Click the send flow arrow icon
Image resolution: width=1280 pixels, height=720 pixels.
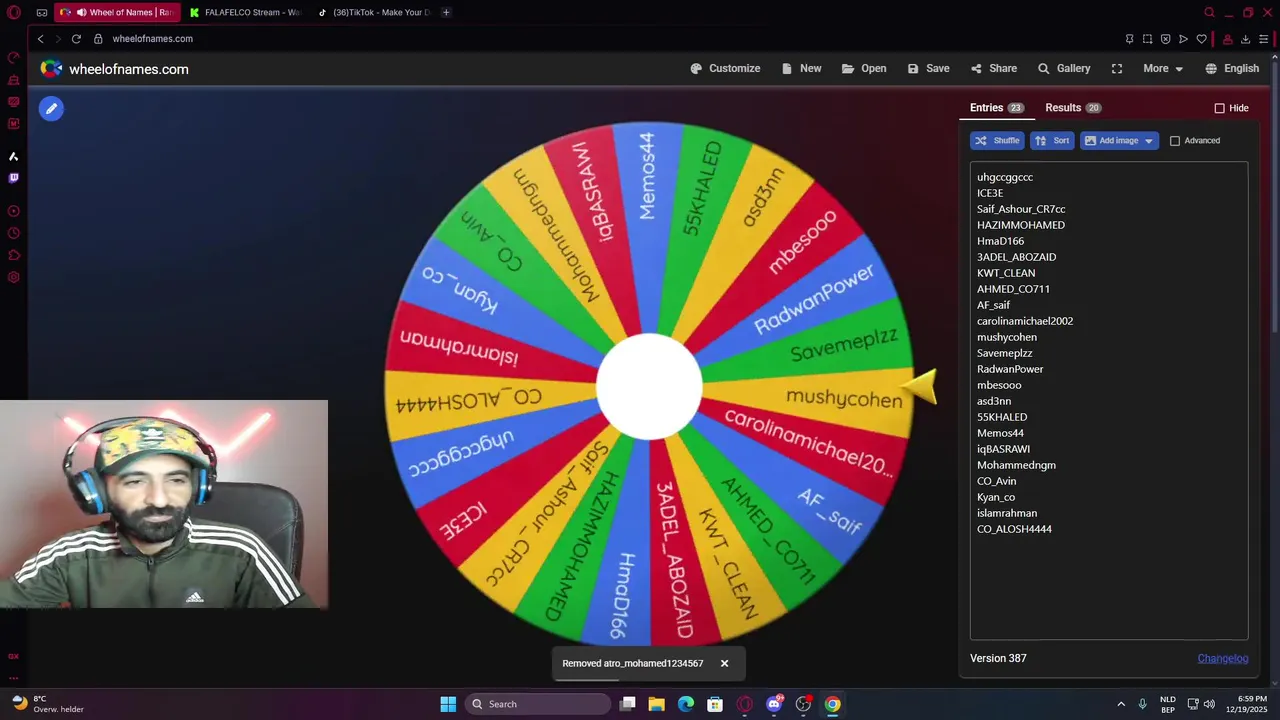(1183, 39)
